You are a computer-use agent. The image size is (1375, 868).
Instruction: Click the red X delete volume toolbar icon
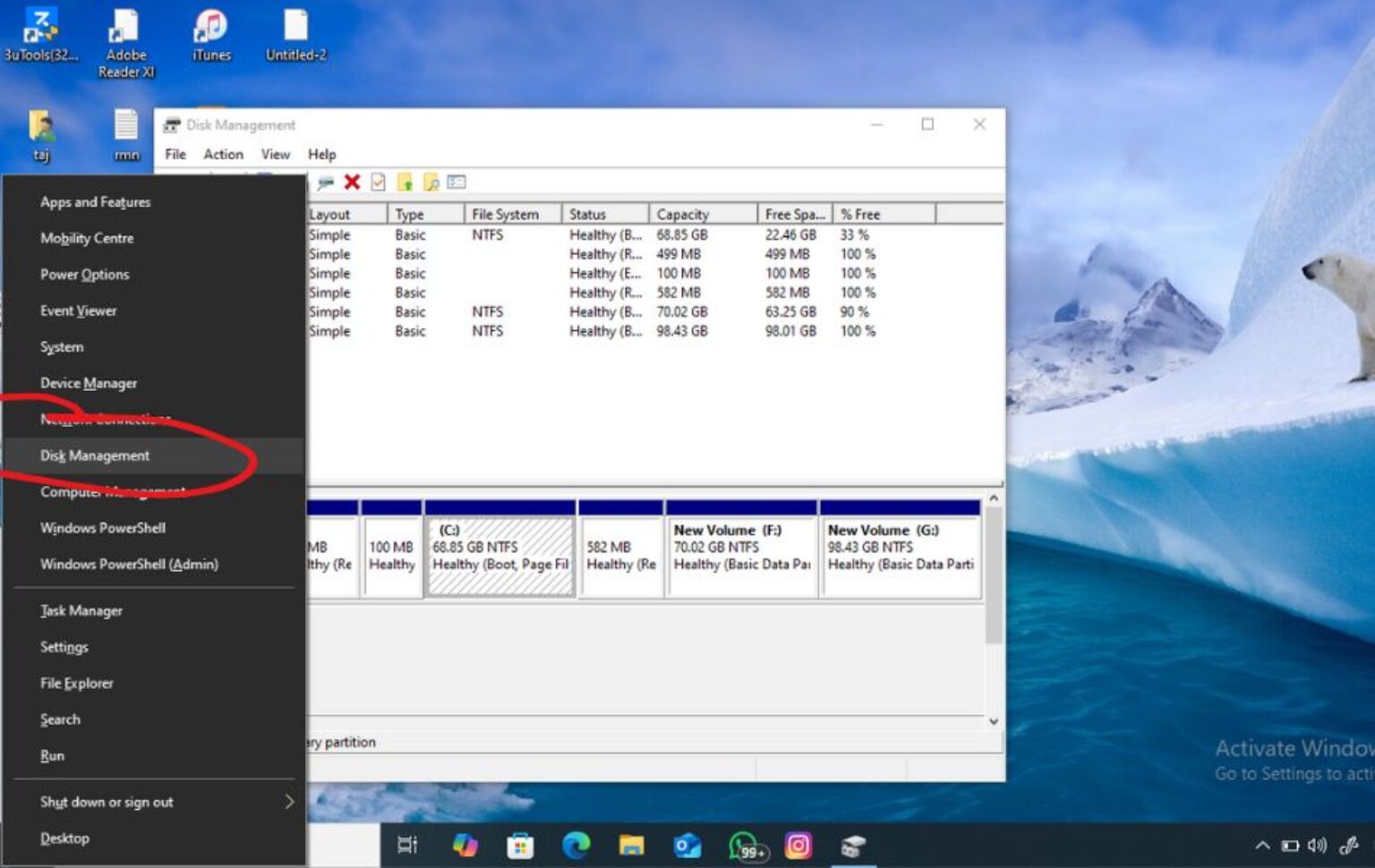point(352,182)
